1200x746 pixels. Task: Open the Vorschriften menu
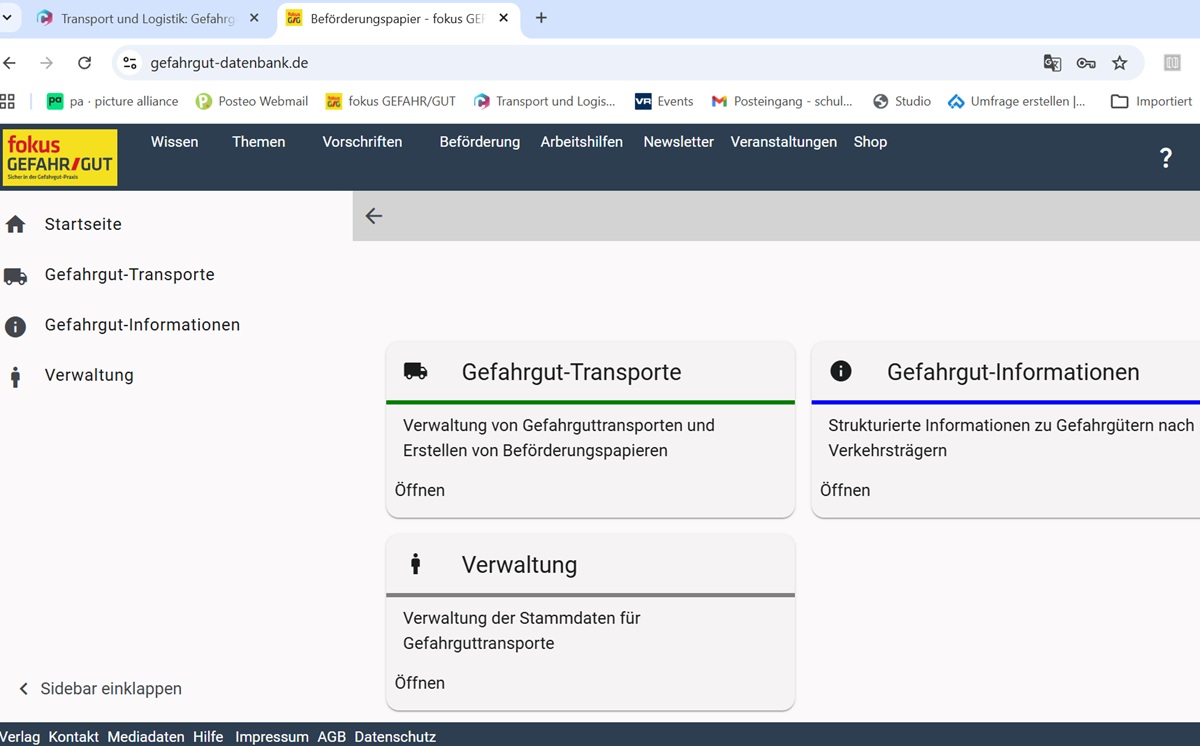[362, 142]
